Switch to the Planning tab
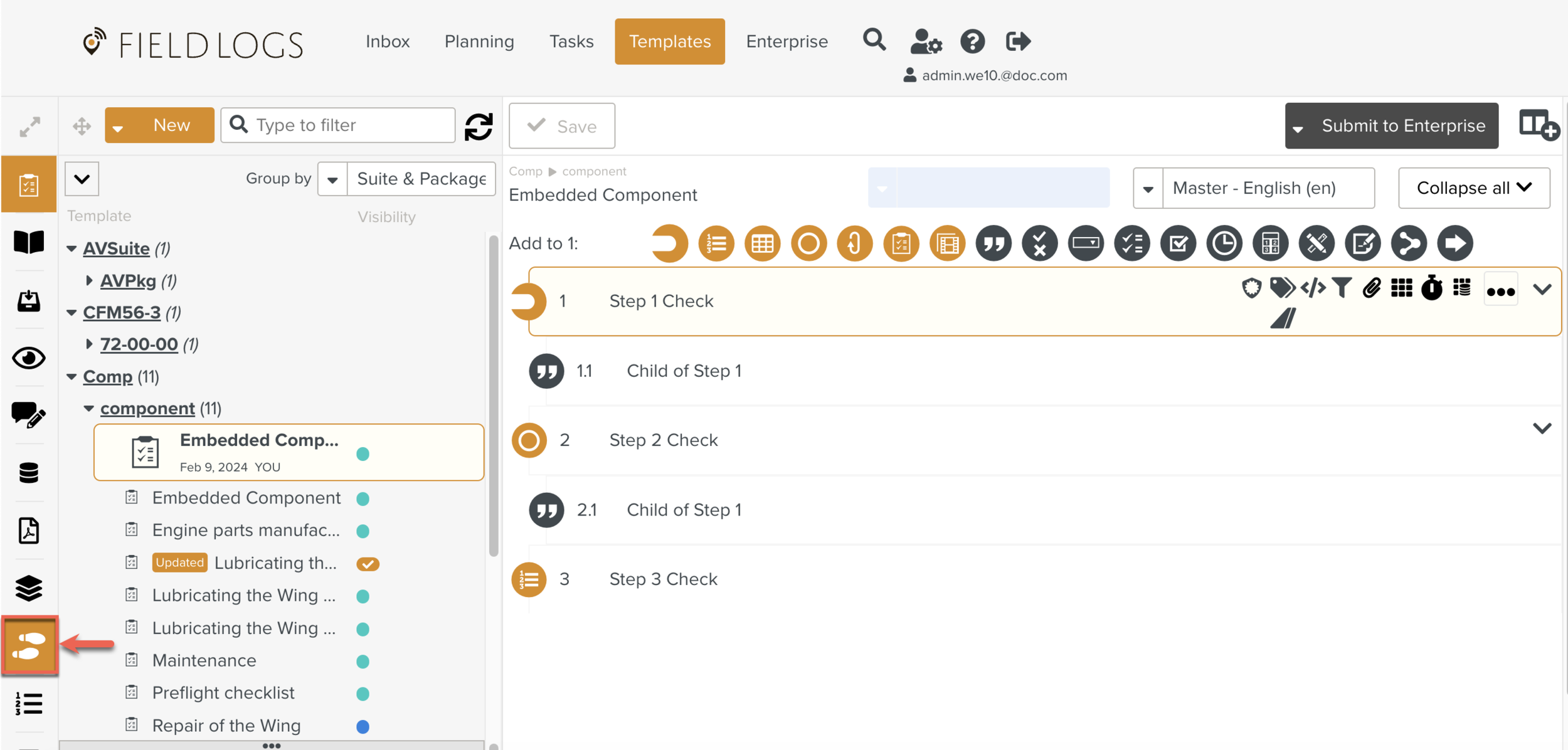Image resolution: width=1568 pixels, height=750 pixels. (479, 41)
